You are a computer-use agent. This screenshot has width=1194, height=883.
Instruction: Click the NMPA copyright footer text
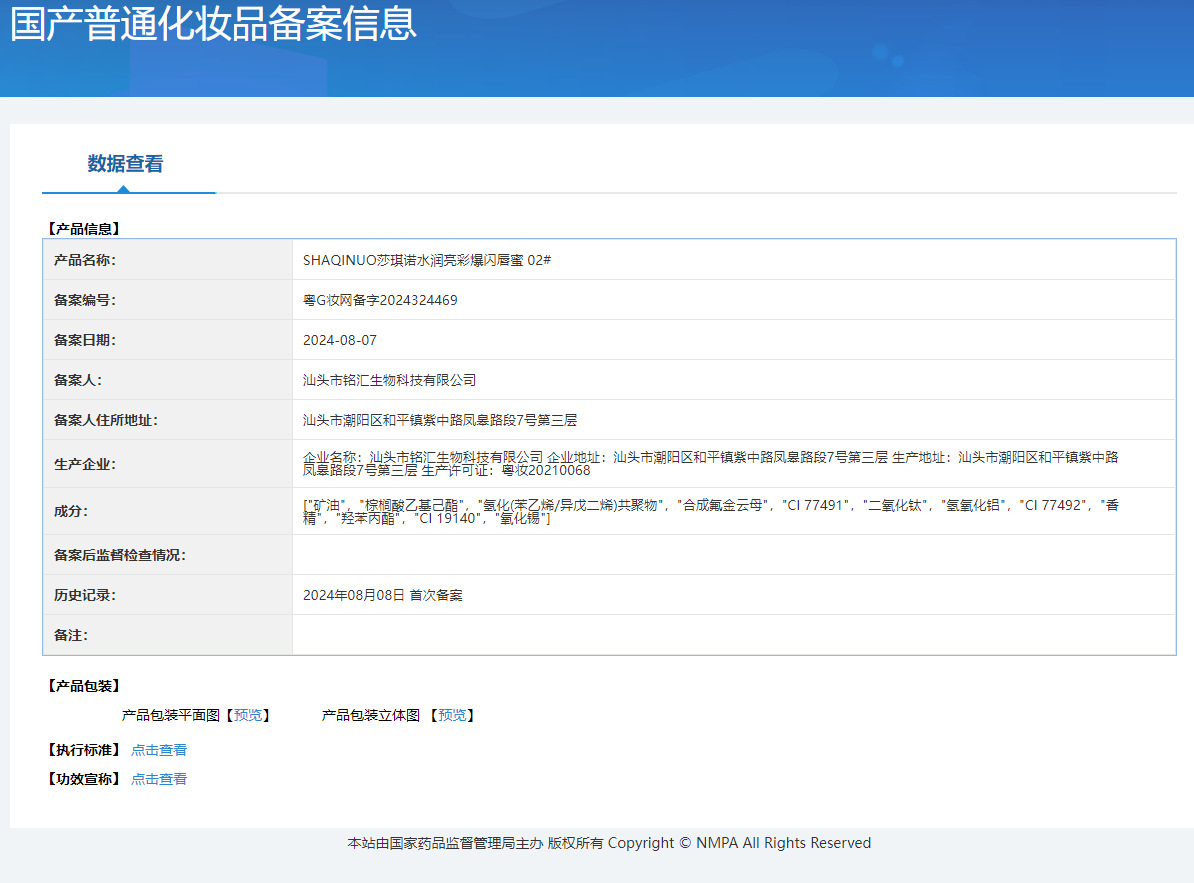(609, 843)
